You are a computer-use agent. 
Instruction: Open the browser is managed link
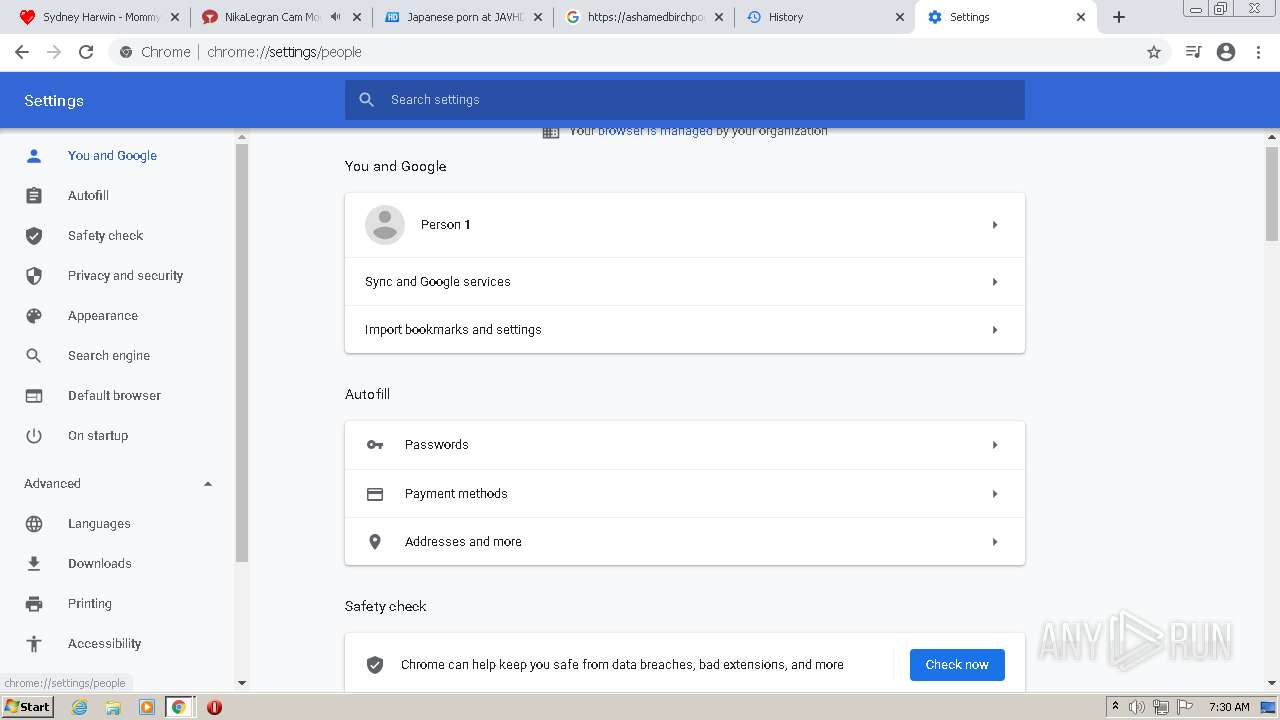[655, 132]
